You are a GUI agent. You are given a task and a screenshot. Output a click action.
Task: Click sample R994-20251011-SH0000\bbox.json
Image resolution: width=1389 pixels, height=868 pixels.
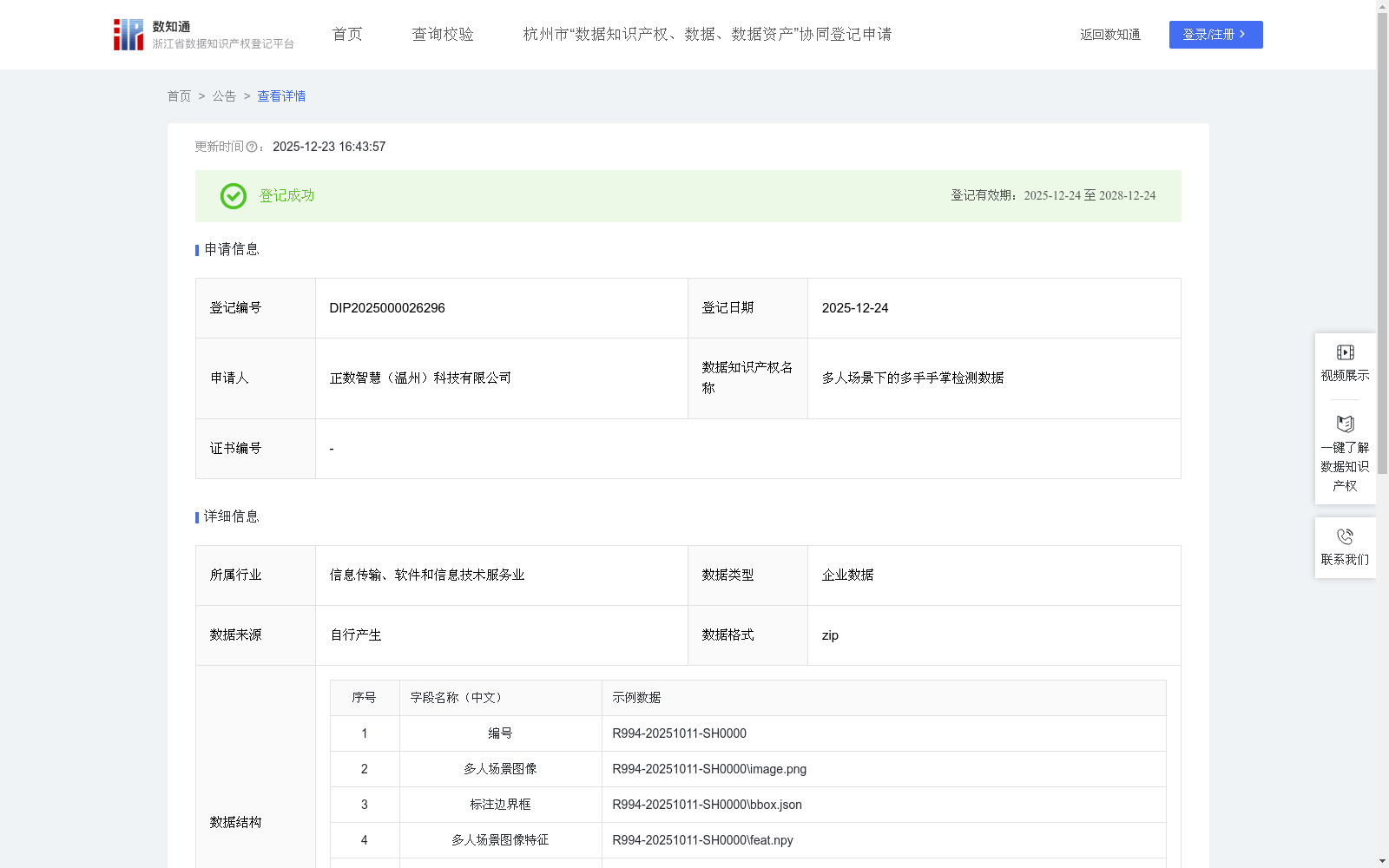click(x=707, y=805)
